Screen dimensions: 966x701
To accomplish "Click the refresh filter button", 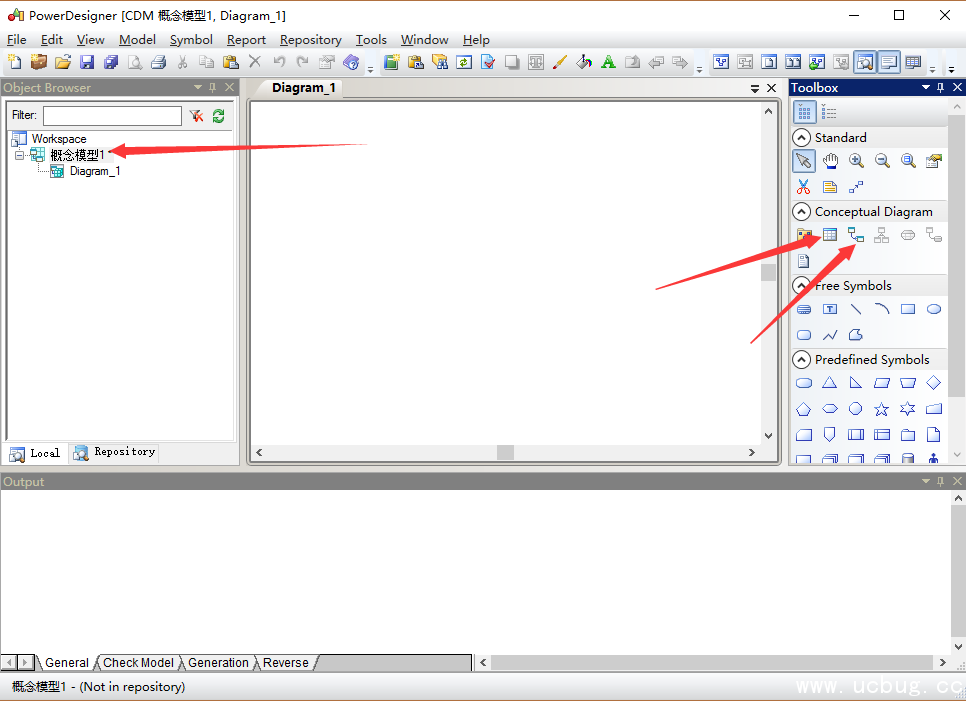I will point(219,116).
